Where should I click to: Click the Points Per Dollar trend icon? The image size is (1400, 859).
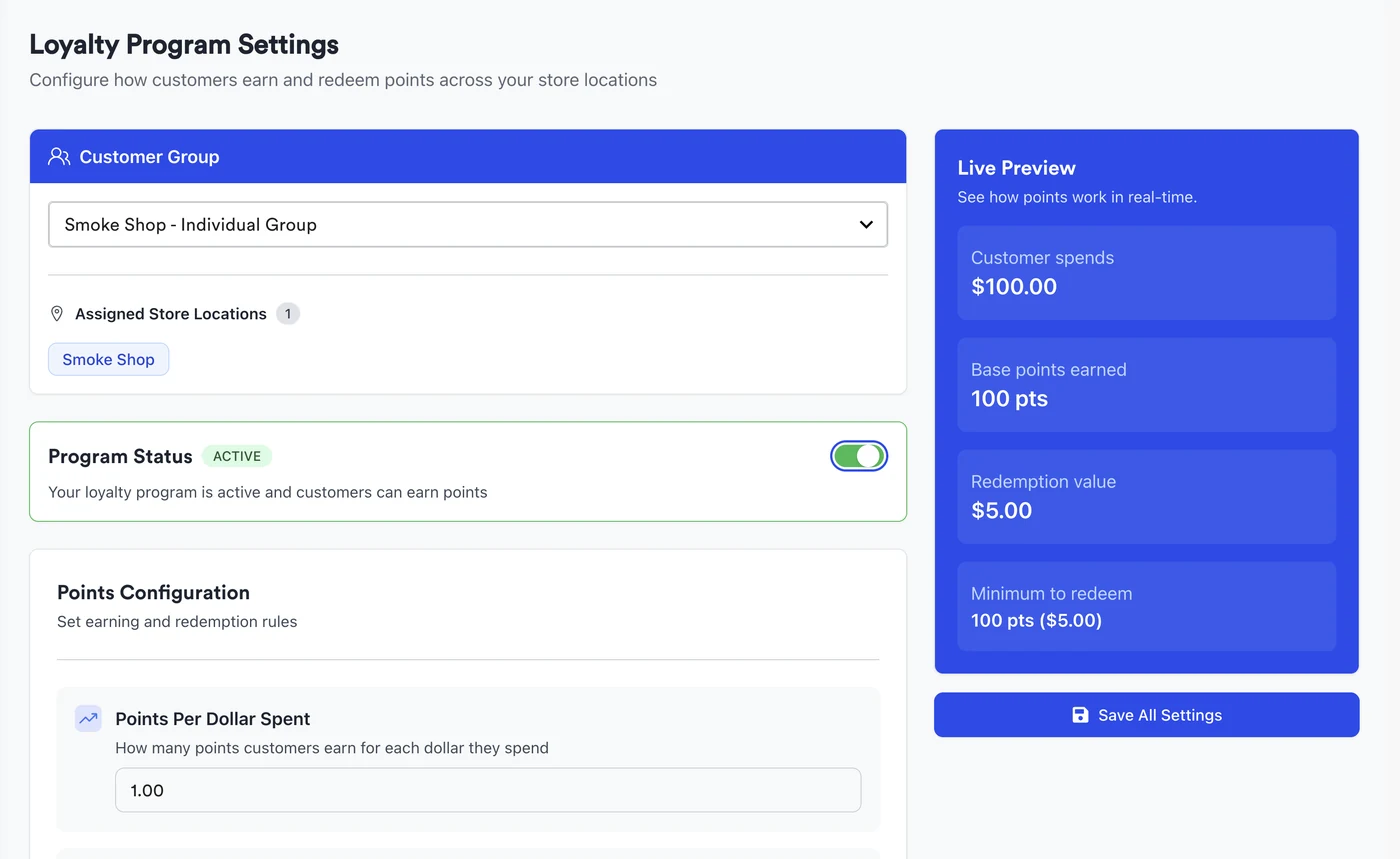point(88,718)
